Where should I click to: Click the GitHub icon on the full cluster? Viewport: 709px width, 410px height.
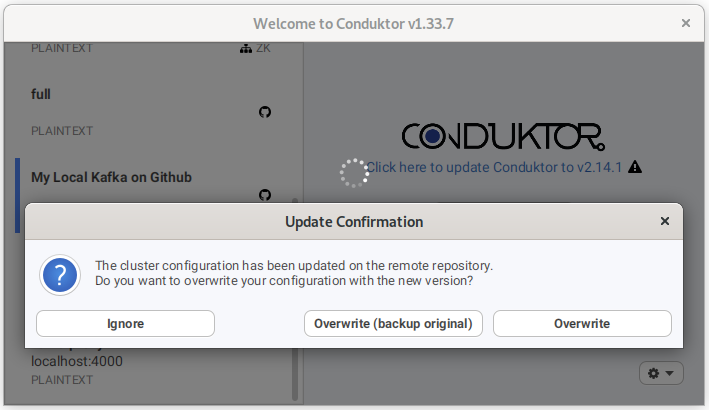point(265,112)
